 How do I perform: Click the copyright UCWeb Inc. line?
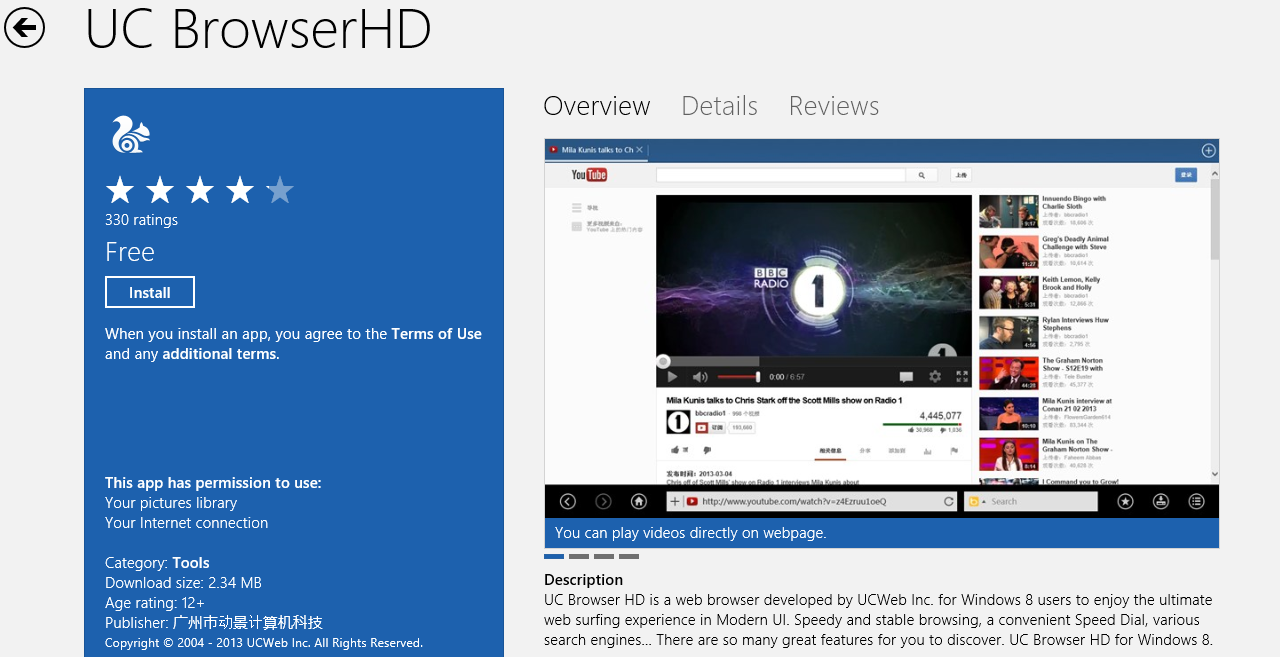tap(264, 643)
